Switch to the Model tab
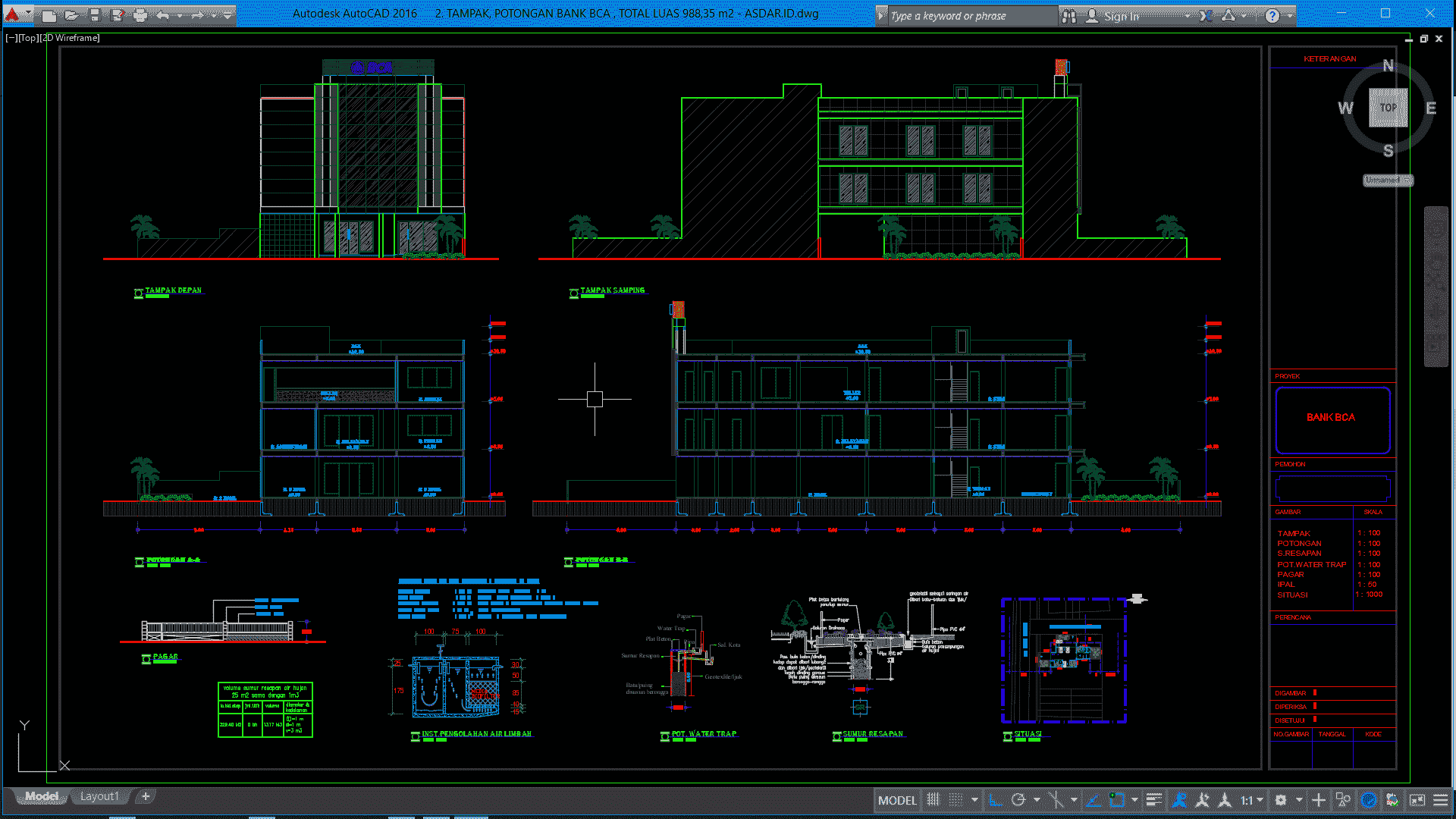This screenshot has width=1456, height=819. [x=41, y=796]
